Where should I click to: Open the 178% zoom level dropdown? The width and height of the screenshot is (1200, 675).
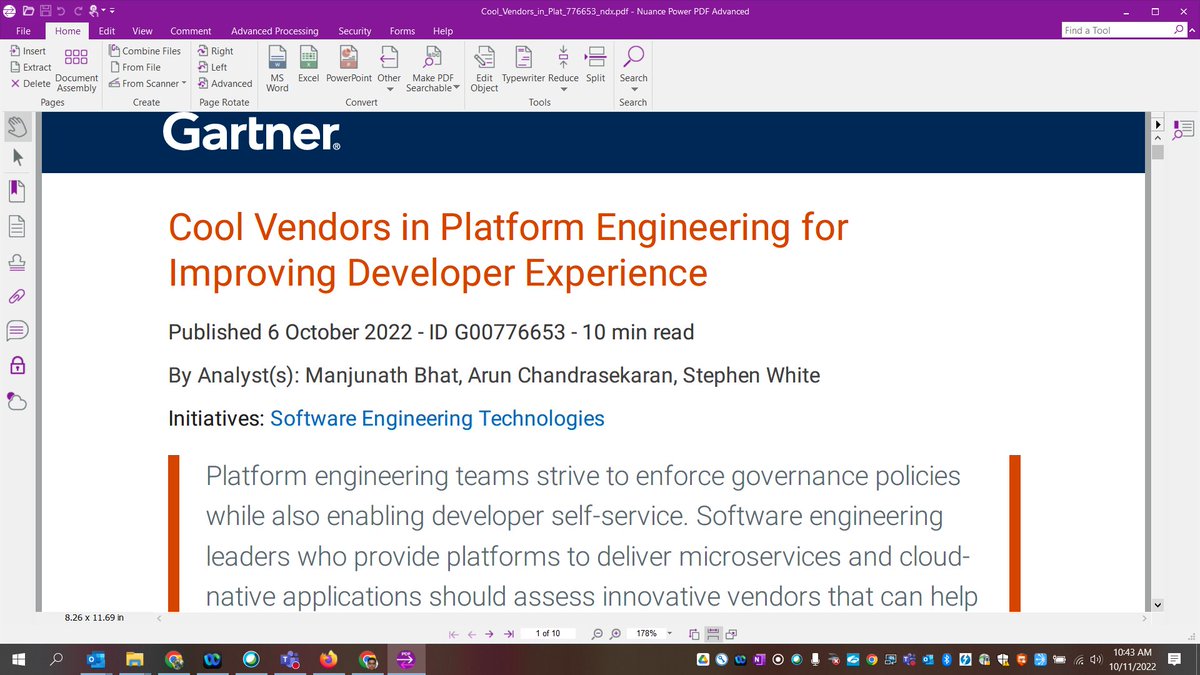pyautogui.click(x=668, y=634)
